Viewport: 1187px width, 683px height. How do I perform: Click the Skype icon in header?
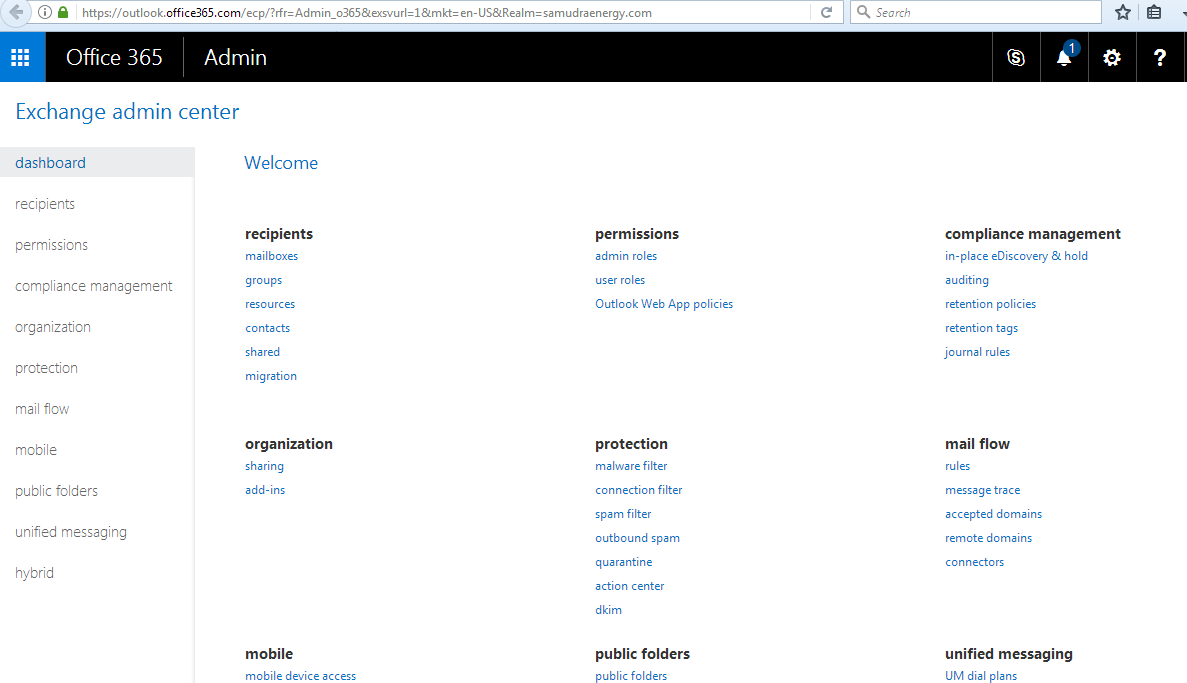coord(1016,58)
